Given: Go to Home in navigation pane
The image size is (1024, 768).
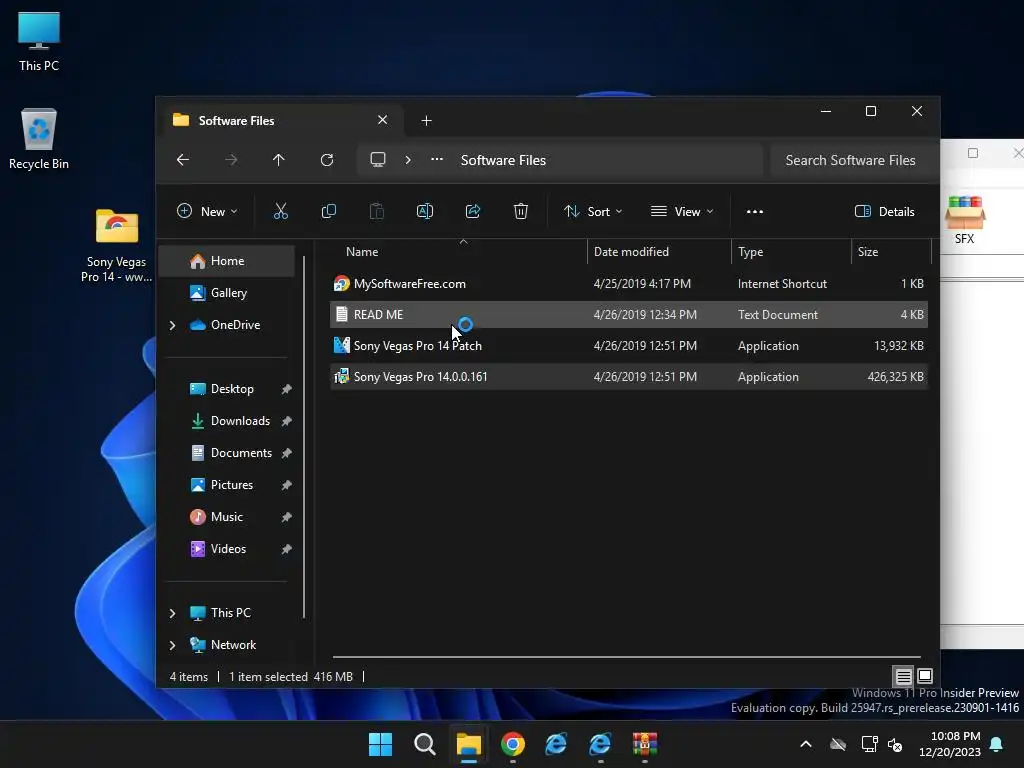Looking at the screenshot, I should [227, 261].
